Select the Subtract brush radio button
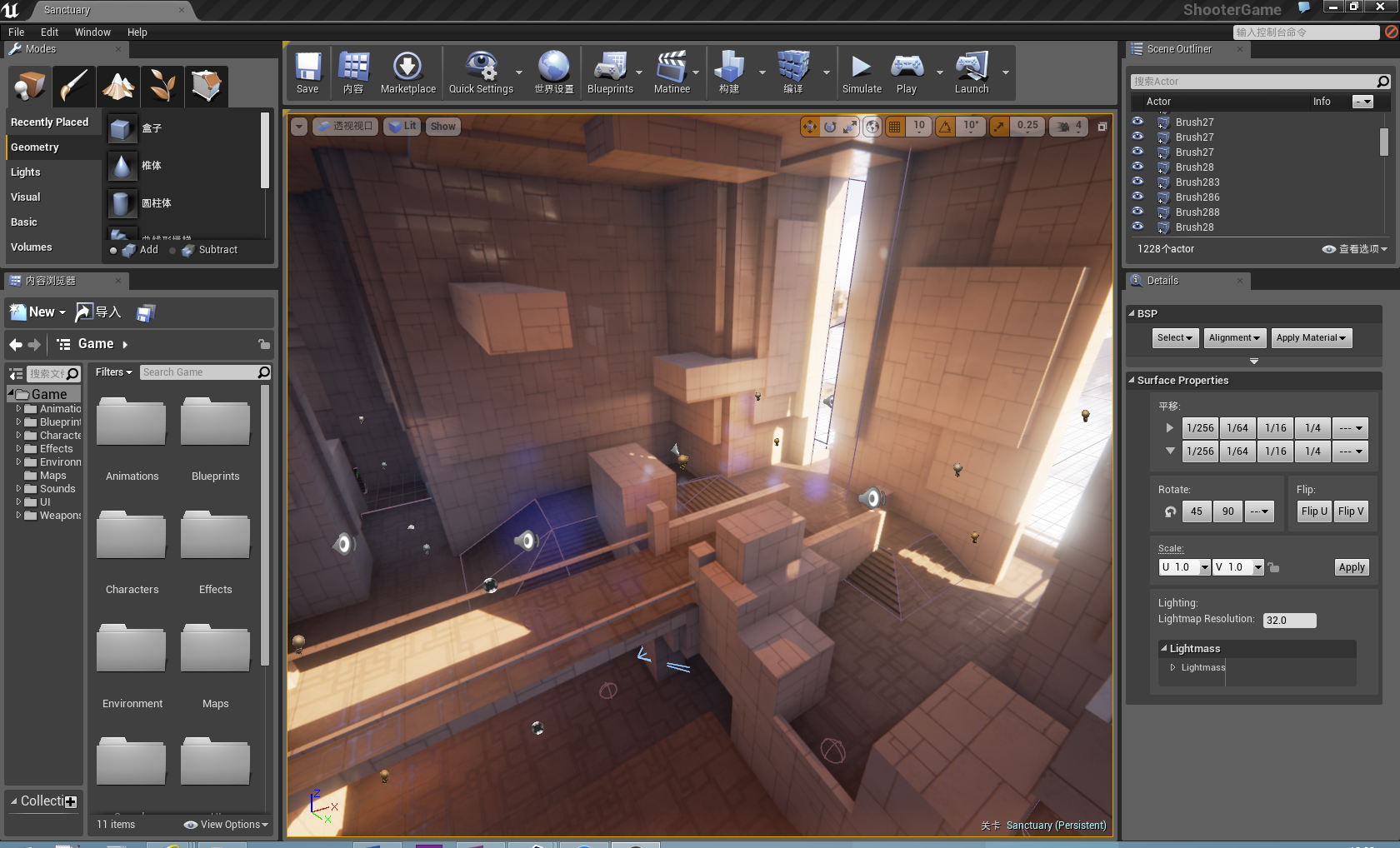The height and width of the screenshot is (848, 1400). click(172, 250)
